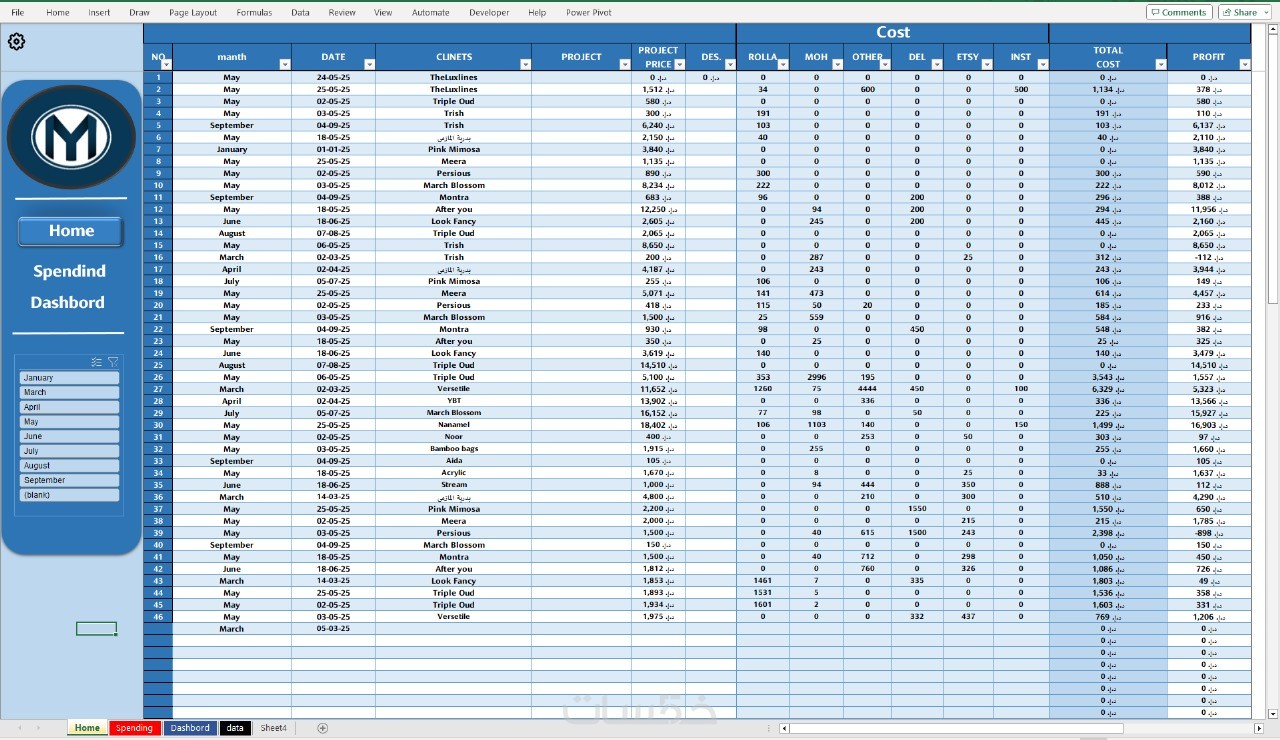This screenshot has width=1280, height=740.
Task: Switch to the Sheet4 tab
Action: click(x=274, y=728)
